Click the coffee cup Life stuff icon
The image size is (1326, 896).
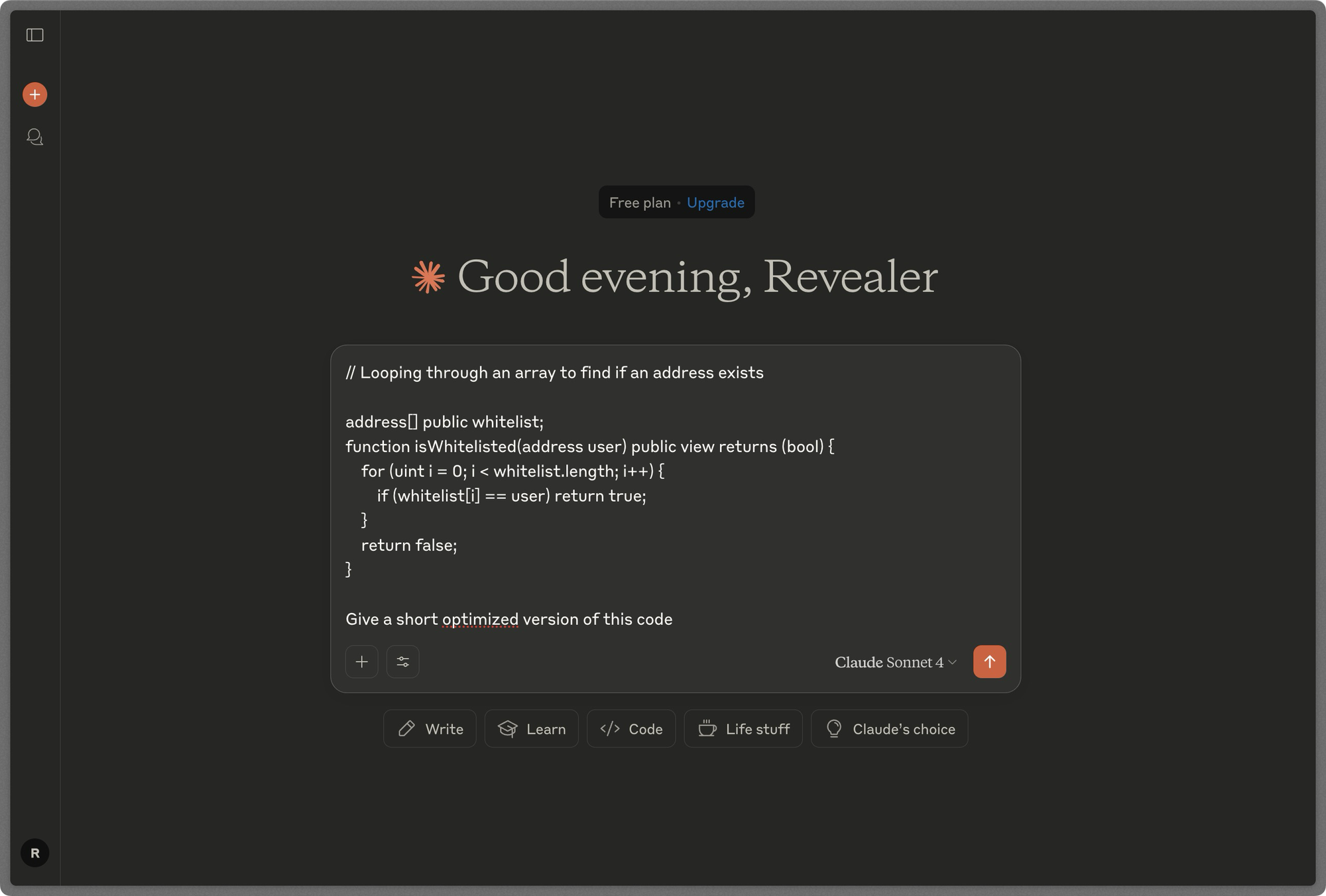[x=707, y=729]
